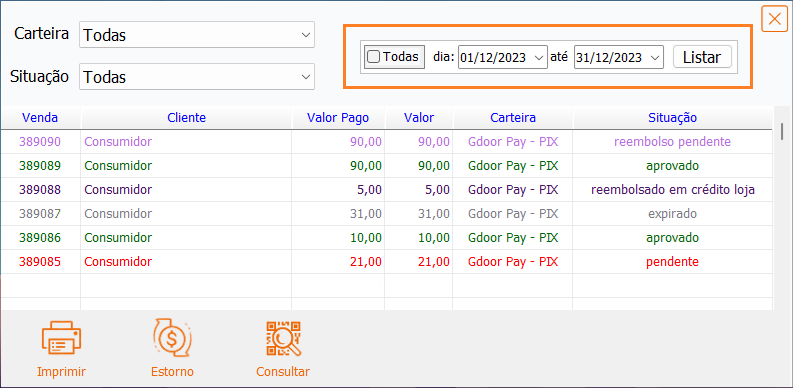The image size is (793, 388).
Task: Click the 'reembolso pendente' status cell
Action: [x=672, y=142]
